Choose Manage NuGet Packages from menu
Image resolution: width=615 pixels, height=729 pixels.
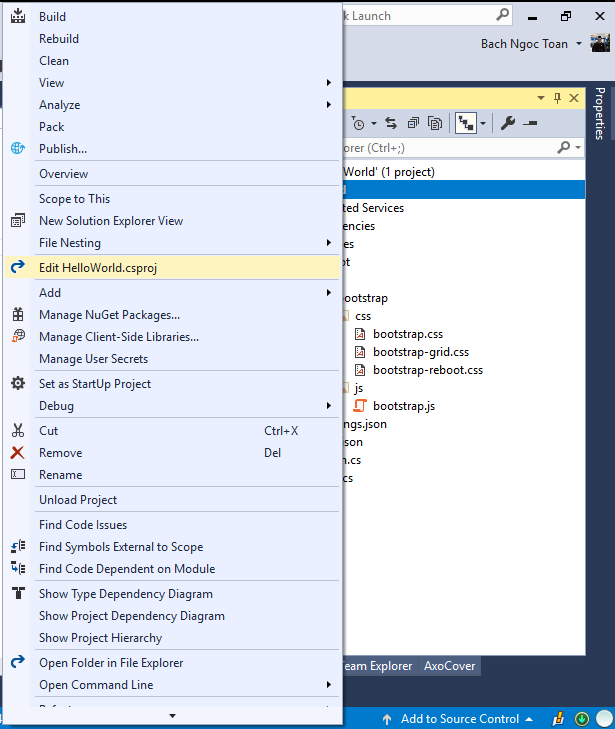(x=109, y=315)
